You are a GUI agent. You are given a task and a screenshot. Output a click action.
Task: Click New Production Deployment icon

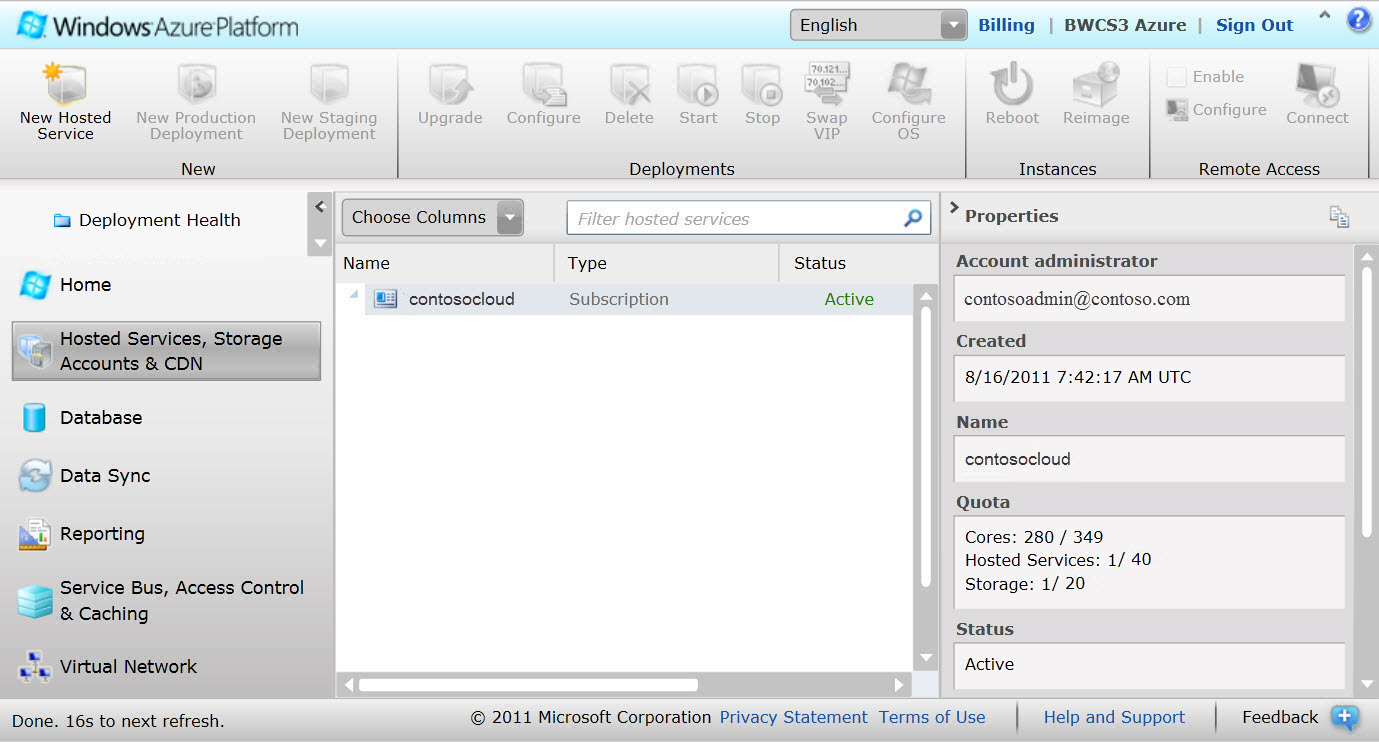pos(196,85)
